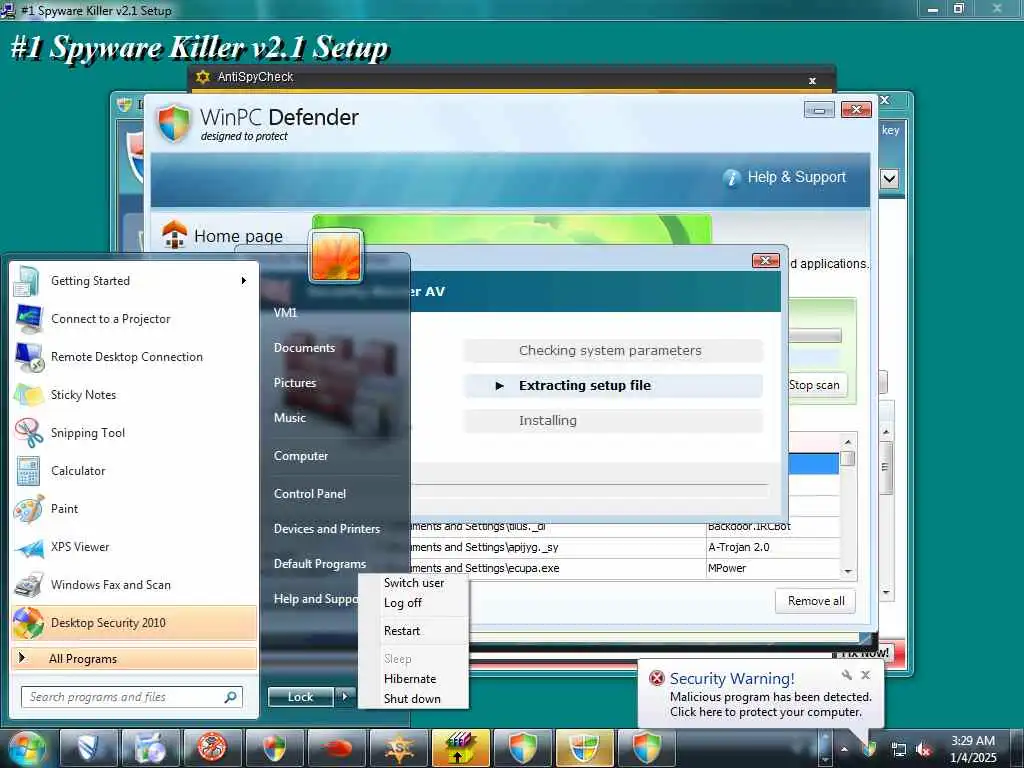Open Devices and Printers
Screen dimensions: 1024x768
[x=327, y=529]
